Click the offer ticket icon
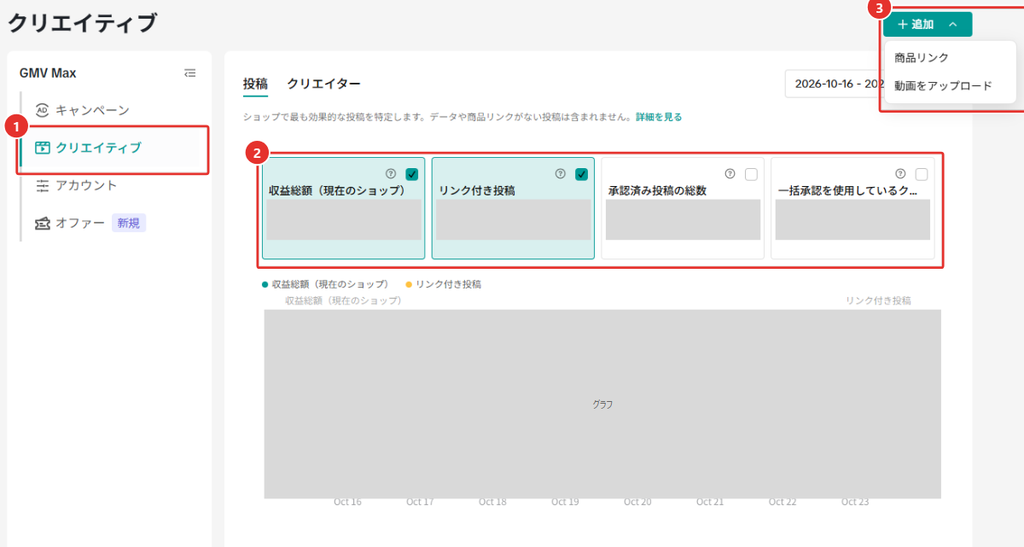 42,223
